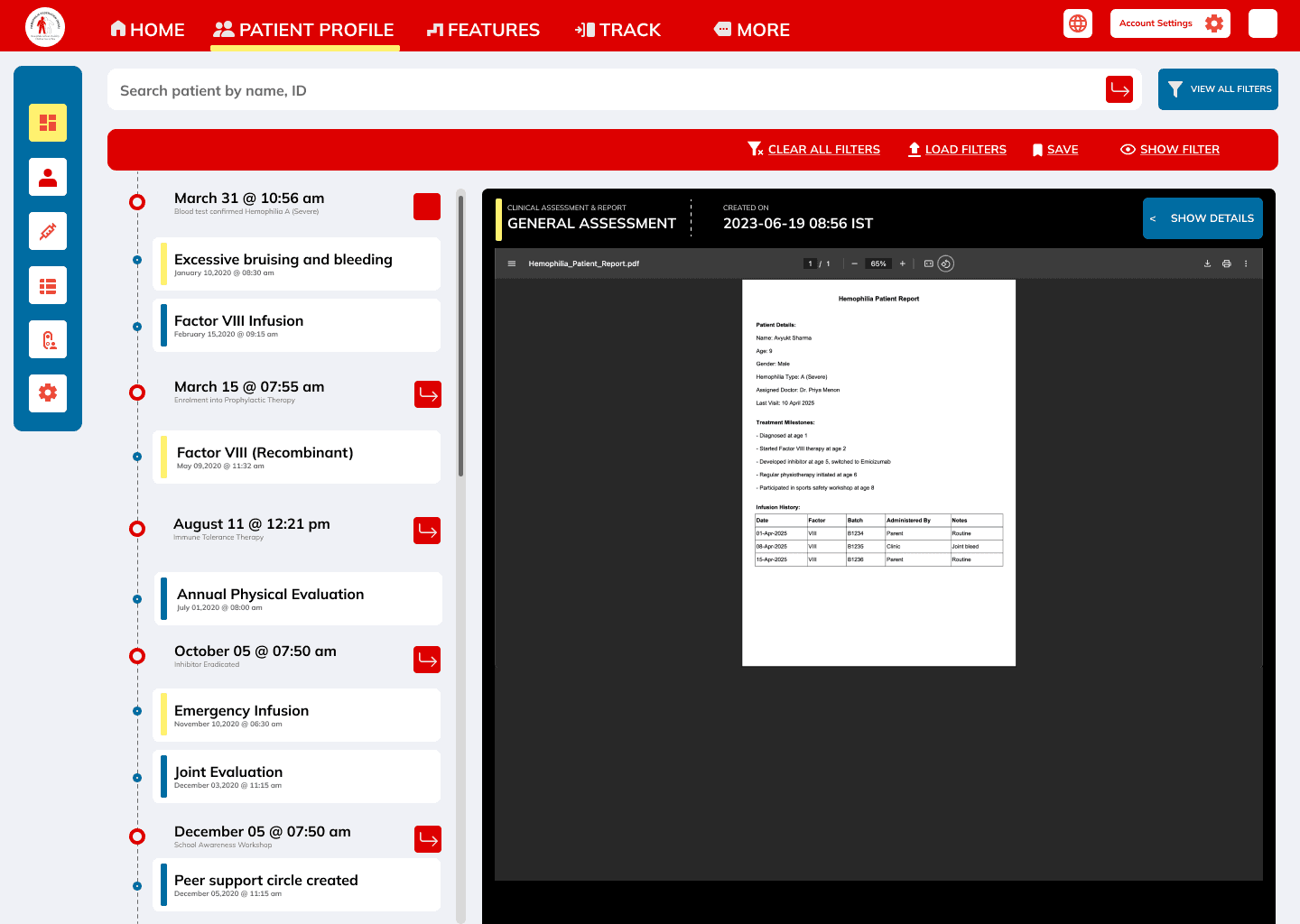Select Annual Physical Evaluation card
The width and height of the screenshot is (1300, 924).
click(x=298, y=598)
